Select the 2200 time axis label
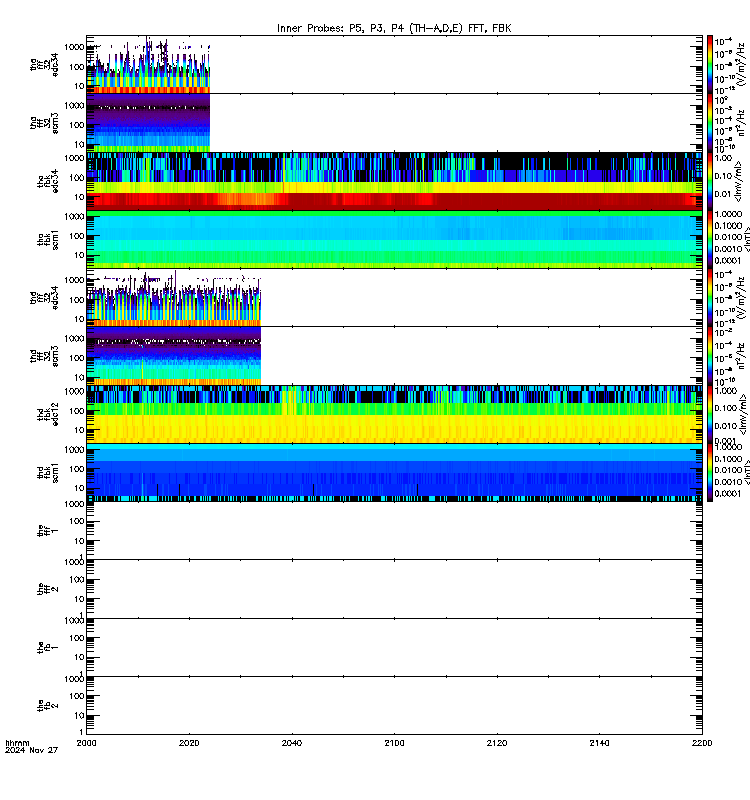Screen dimensions: 750x800 702,743
